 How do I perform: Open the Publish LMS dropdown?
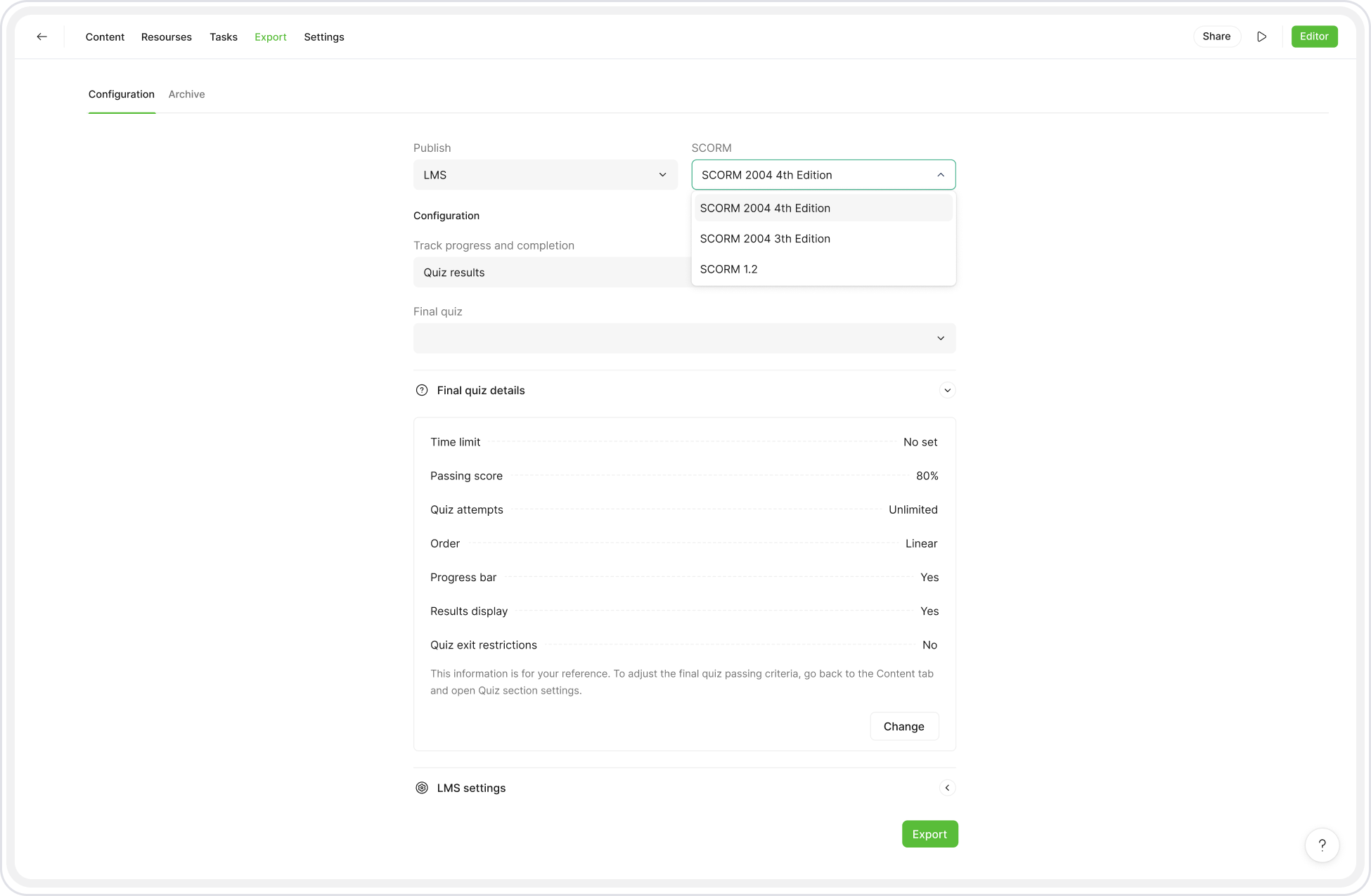[x=545, y=175]
